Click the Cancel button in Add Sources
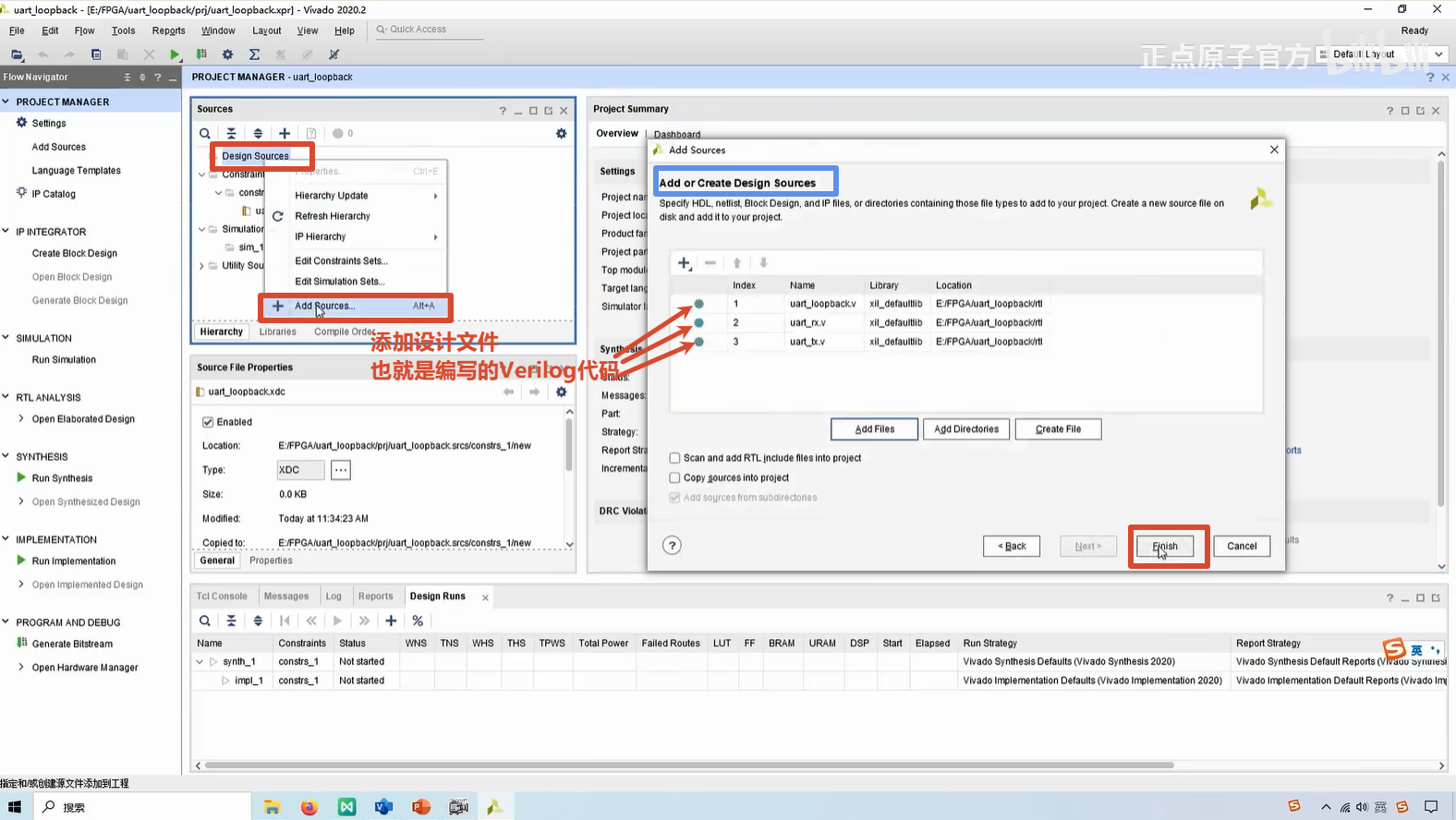The height and width of the screenshot is (820, 1456). 1242,546
